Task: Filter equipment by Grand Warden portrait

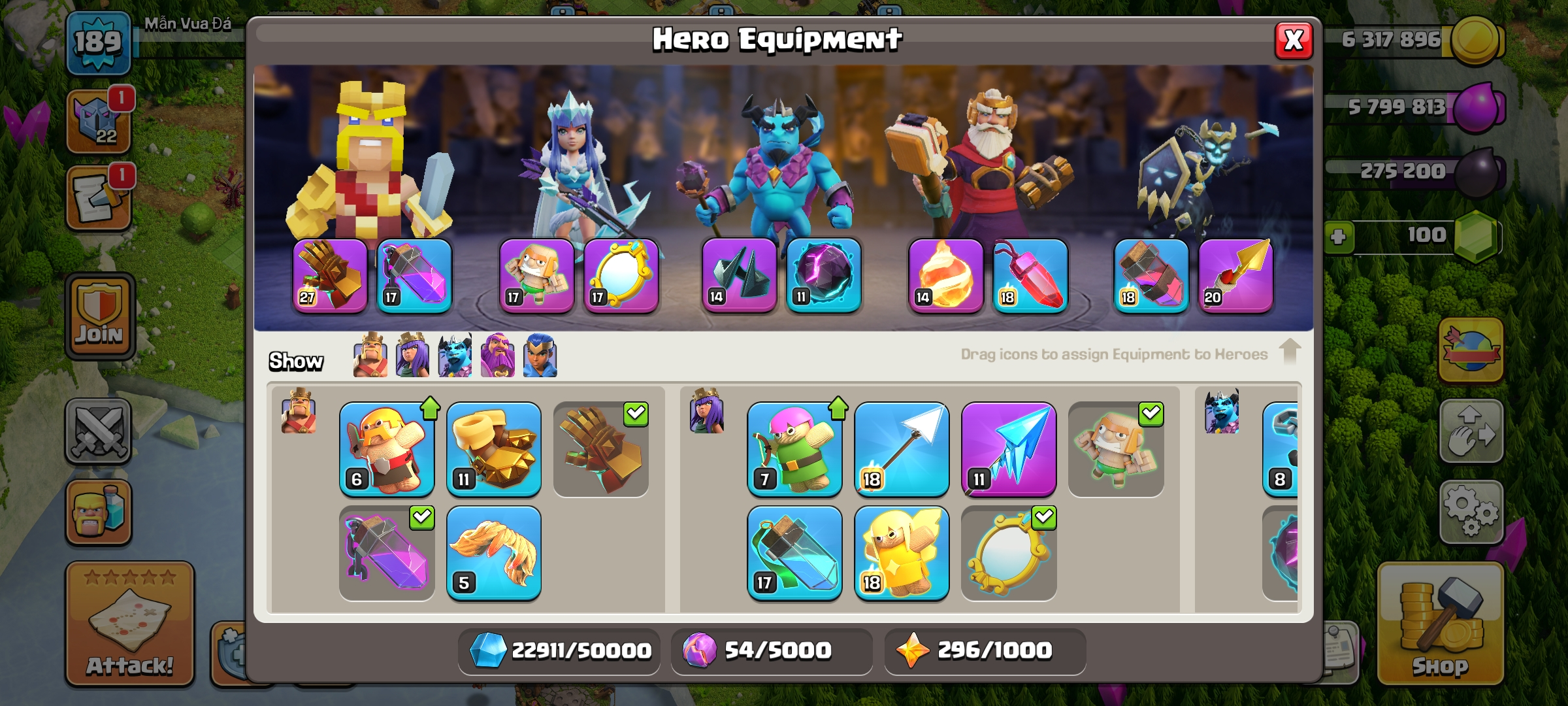Action: (x=498, y=356)
